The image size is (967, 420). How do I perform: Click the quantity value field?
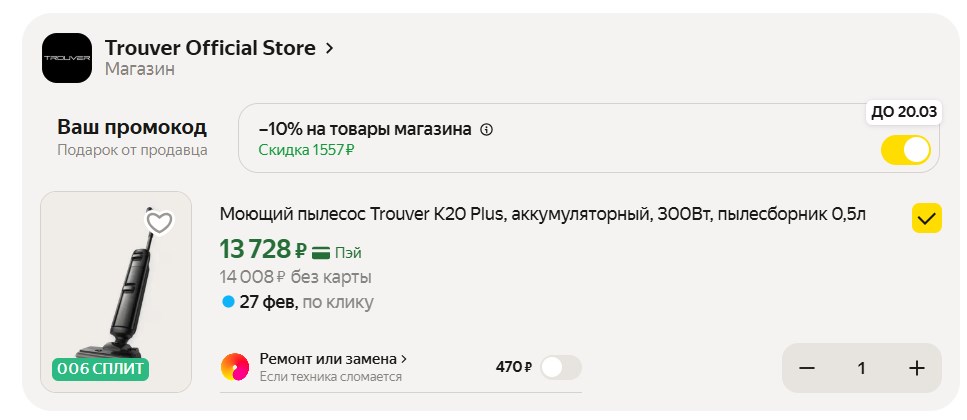point(861,368)
